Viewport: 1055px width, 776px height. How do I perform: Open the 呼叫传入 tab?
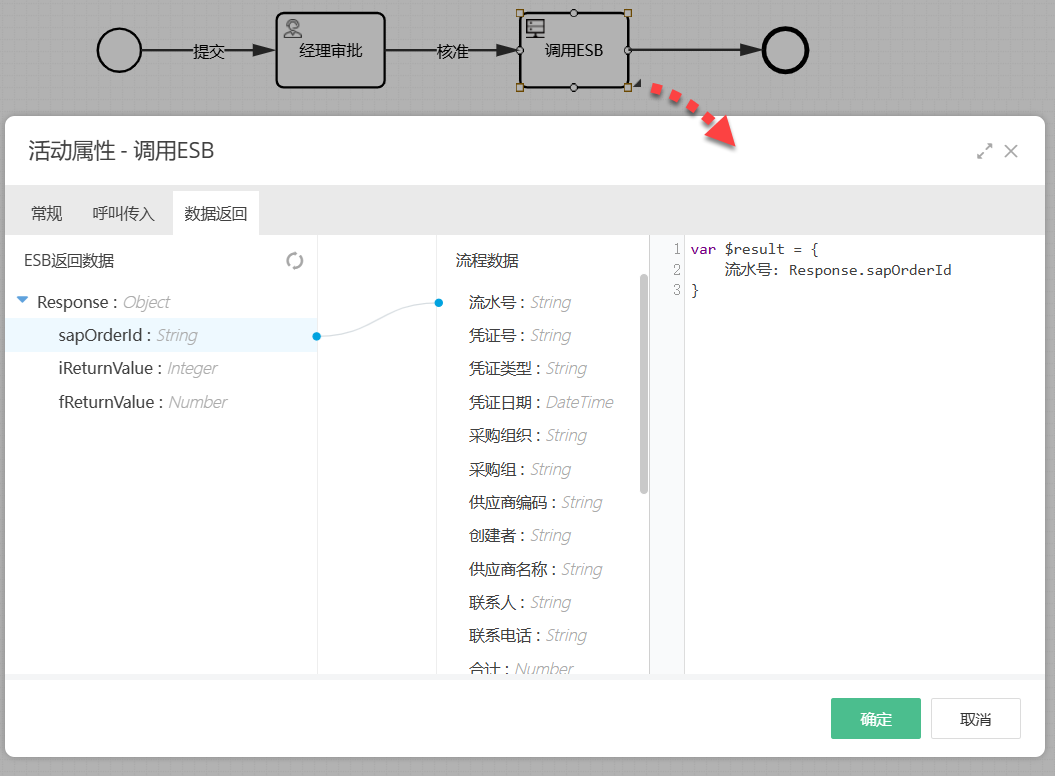pos(124,213)
